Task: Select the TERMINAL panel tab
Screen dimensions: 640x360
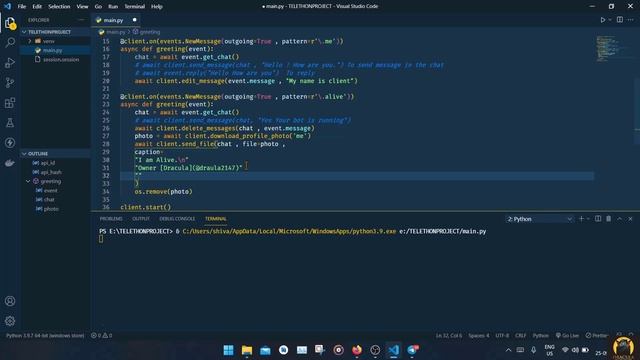Action: 216,219
